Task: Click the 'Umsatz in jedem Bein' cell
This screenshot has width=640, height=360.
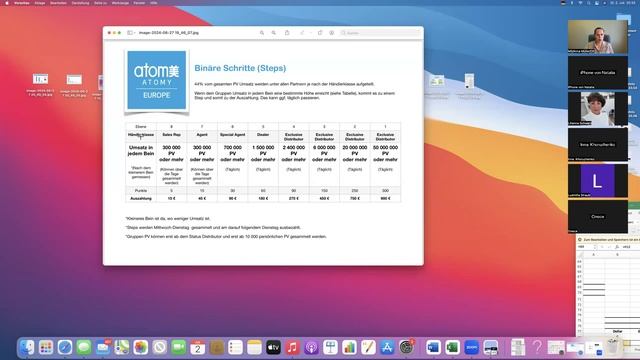Action: coord(141,164)
